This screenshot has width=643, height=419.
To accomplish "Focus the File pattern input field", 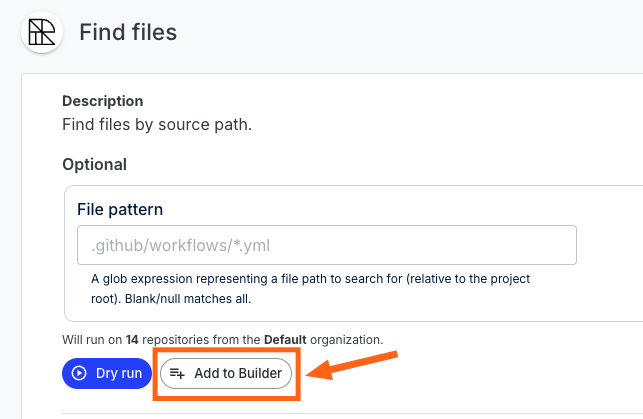I will 327,245.
